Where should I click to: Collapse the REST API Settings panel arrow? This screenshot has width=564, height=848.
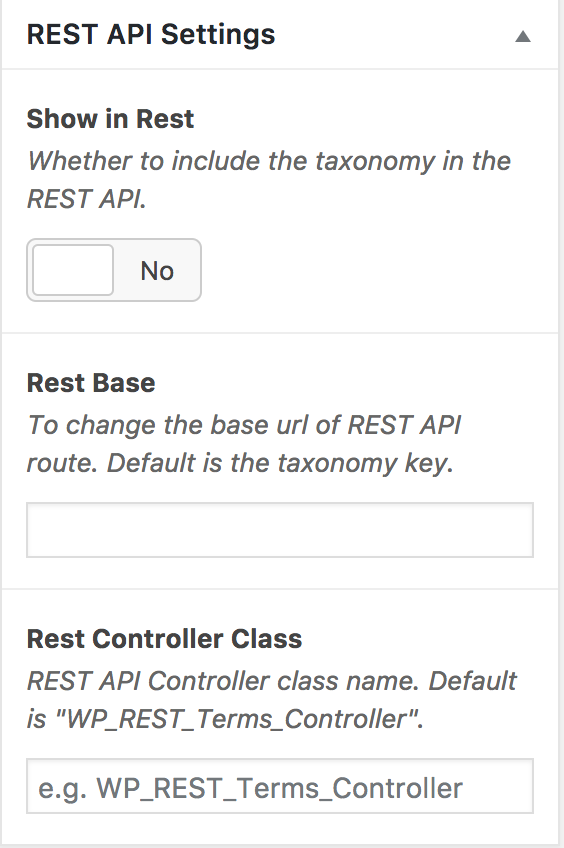click(522, 36)
